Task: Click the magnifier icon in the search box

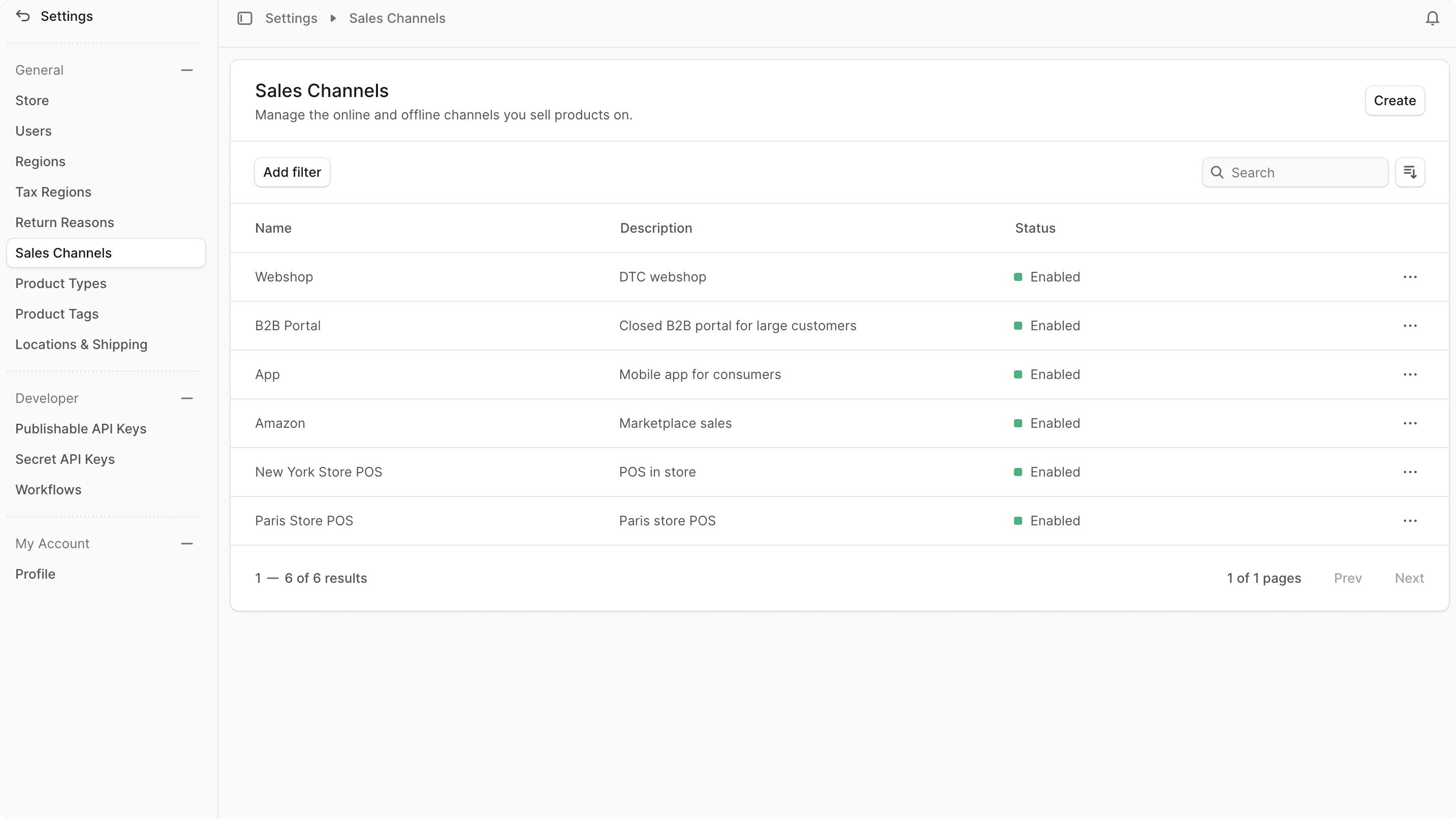Action: [1216, 172]
